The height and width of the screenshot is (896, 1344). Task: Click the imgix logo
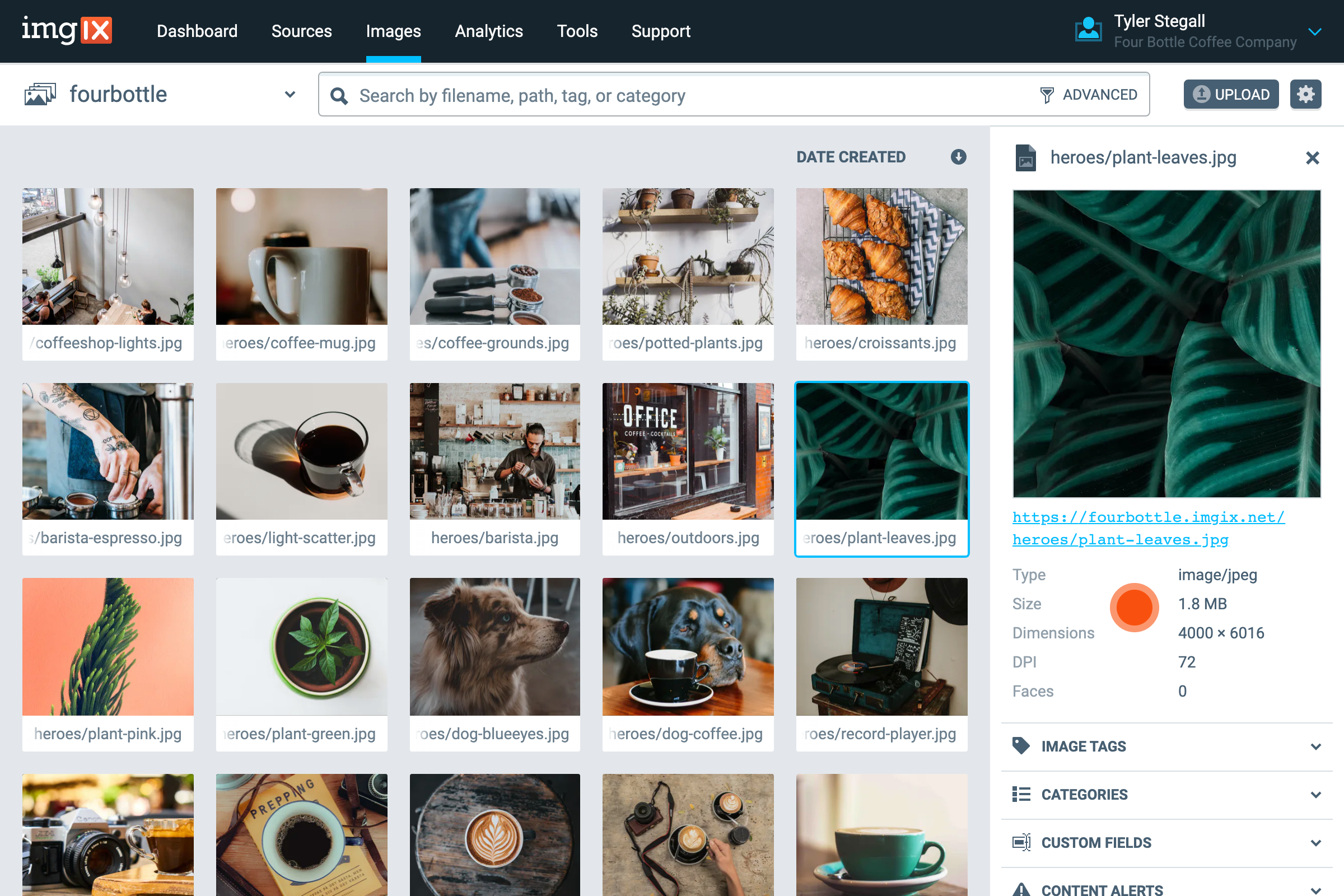click(67, 30)
